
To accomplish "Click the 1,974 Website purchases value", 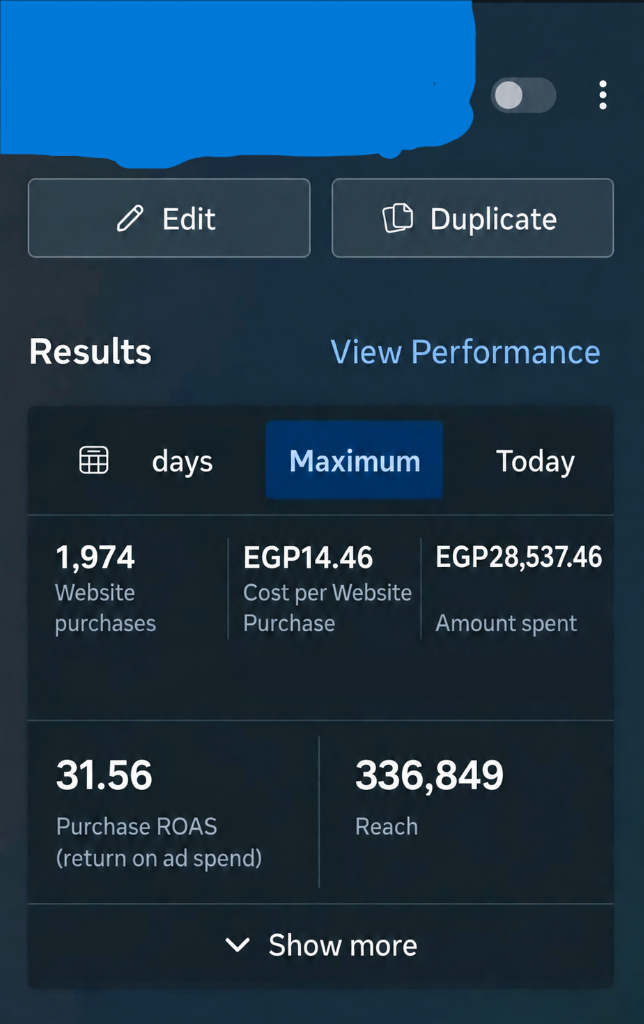I will 95,557.
